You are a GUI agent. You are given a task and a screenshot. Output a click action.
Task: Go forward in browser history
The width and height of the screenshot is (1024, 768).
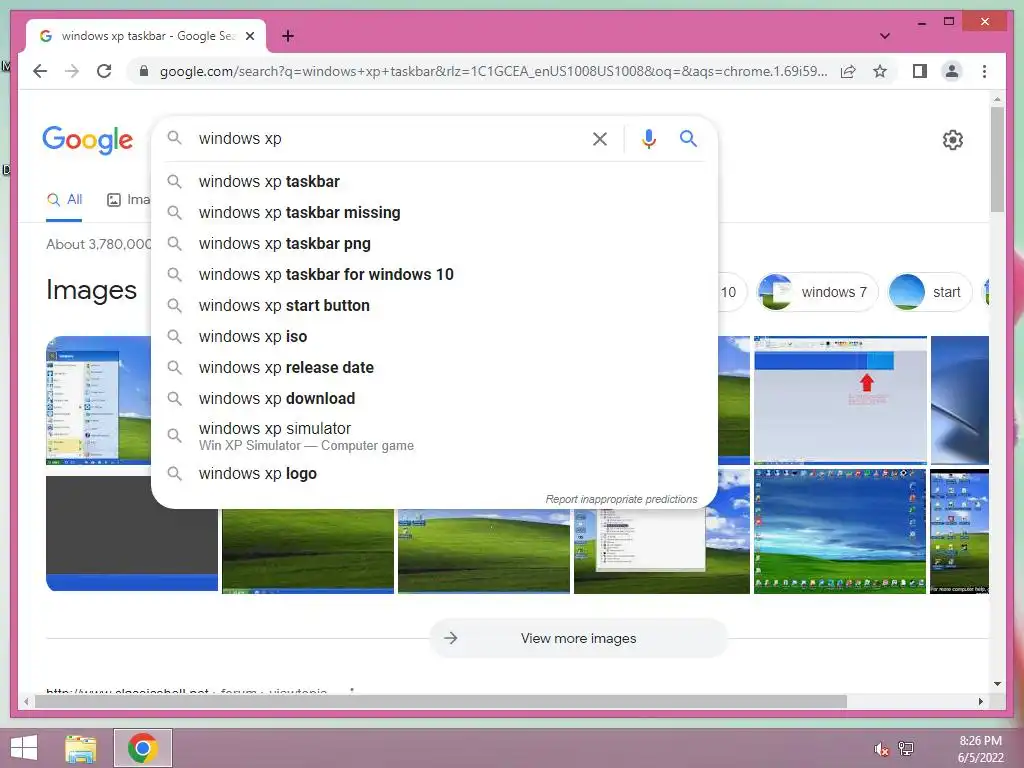[x=72, y=71]
